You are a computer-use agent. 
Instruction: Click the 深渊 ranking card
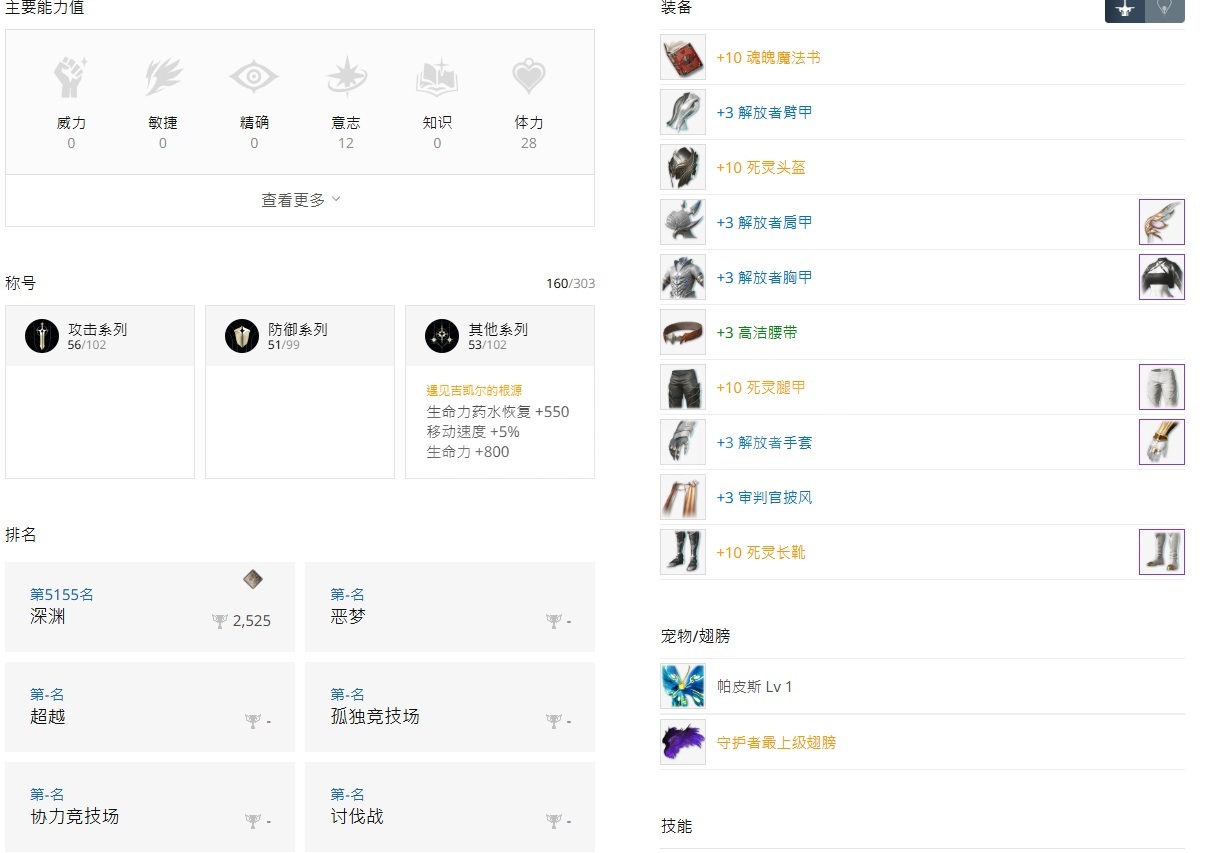(x=150, y=607)
